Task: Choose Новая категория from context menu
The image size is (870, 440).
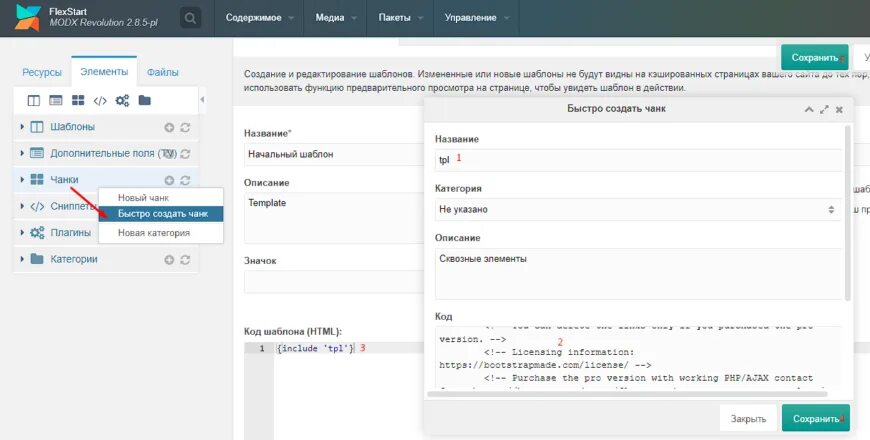Action: pyautogui.click(x=161, y=233)
